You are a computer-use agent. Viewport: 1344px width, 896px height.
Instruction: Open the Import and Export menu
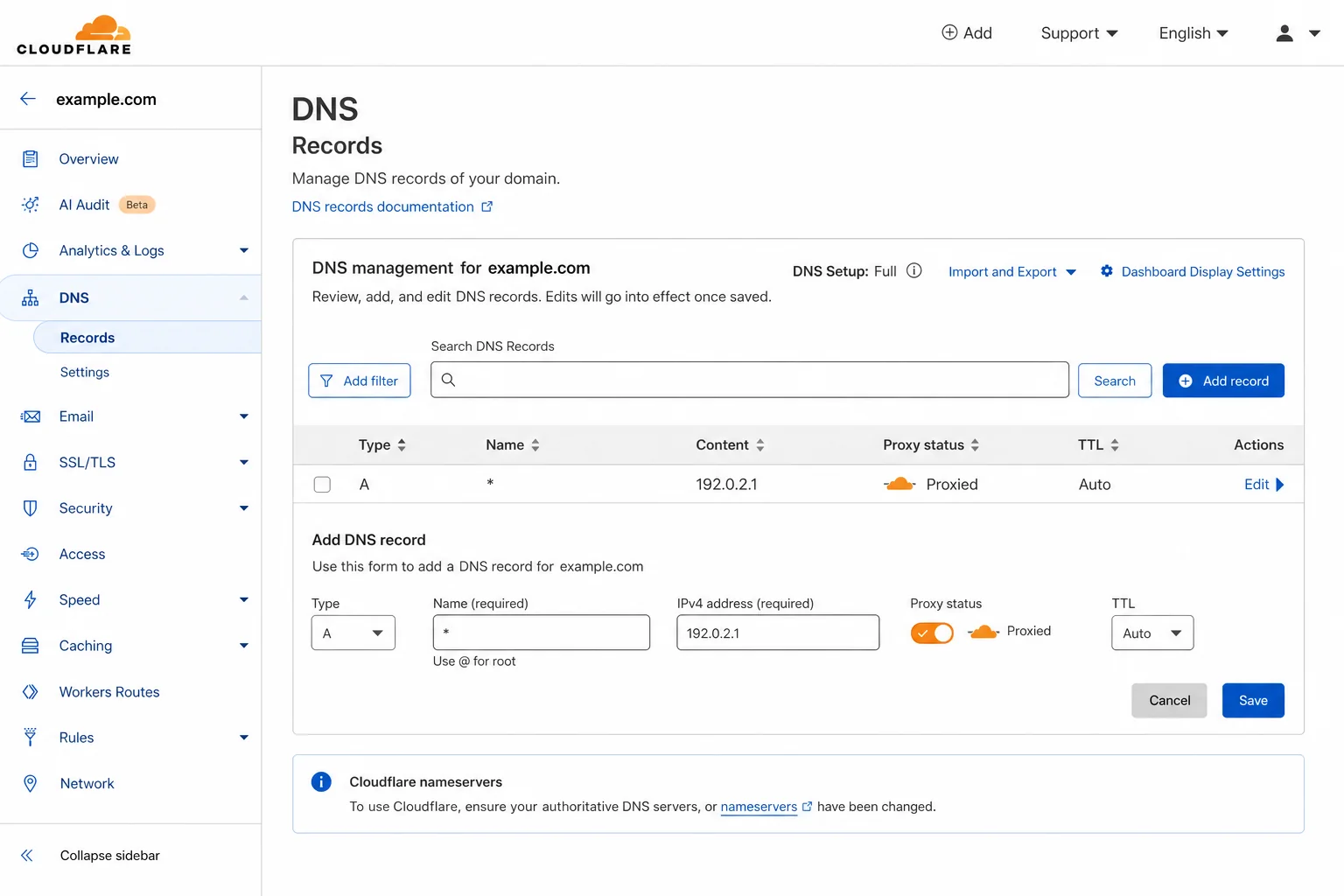(1012, 271)
